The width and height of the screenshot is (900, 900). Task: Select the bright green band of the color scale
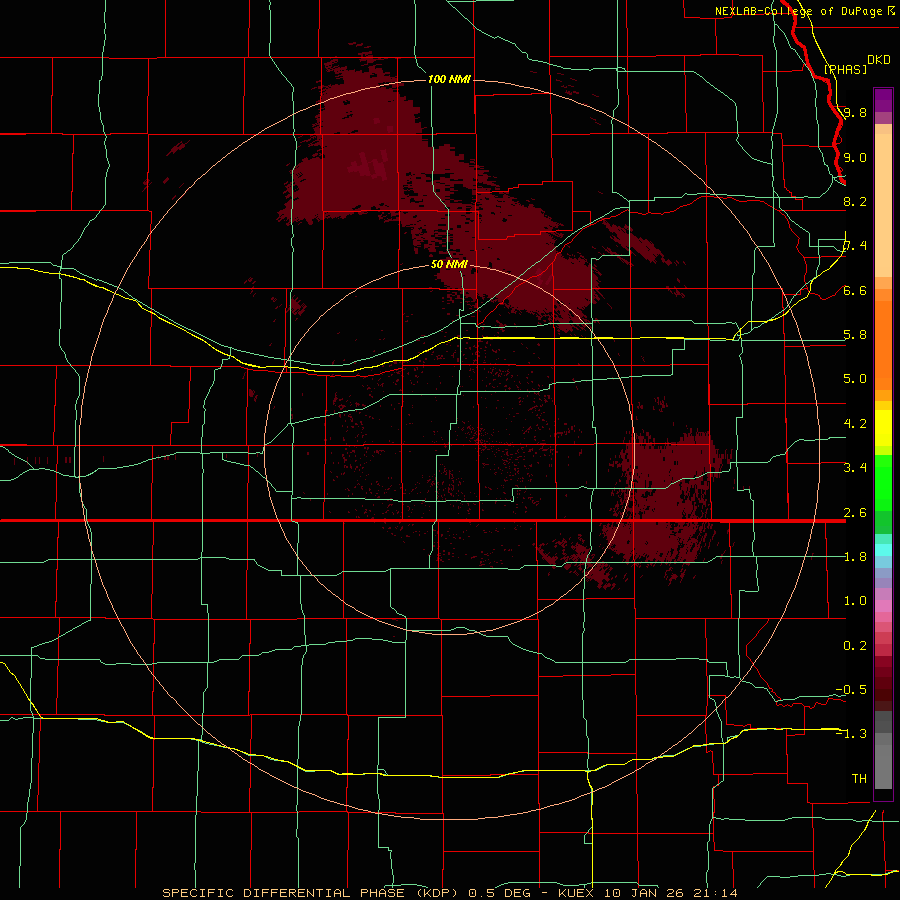(x=883, y=482)
